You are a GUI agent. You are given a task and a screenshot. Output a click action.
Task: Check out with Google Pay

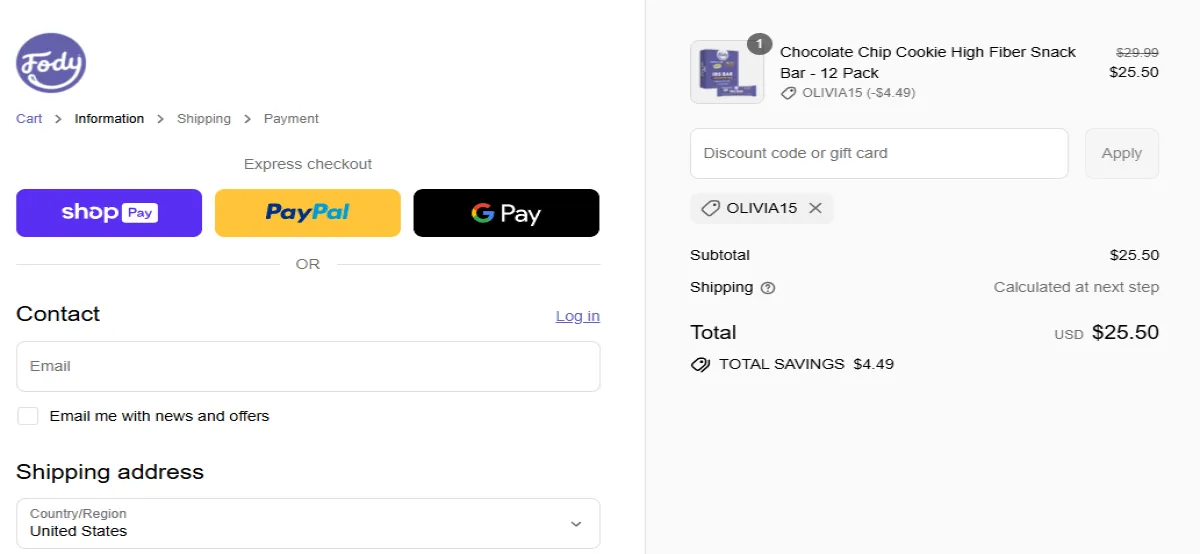pyautogui.click(x=507, y=213)
